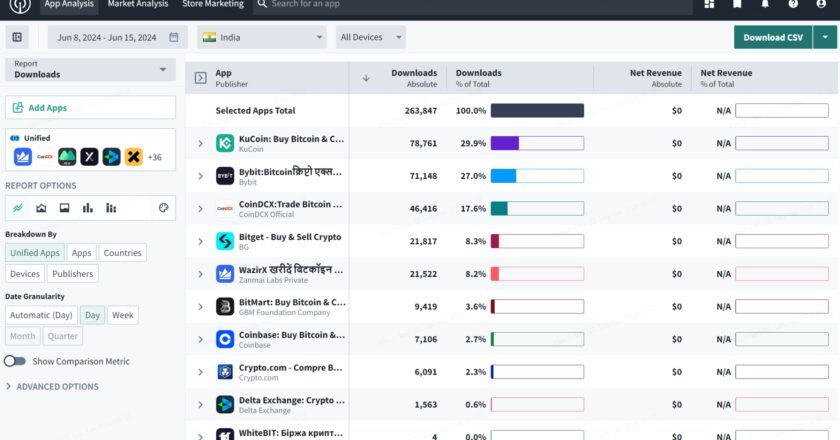Click the CoinDCX app icon in table
Screen dimensions: 840x440
point(225,208)
